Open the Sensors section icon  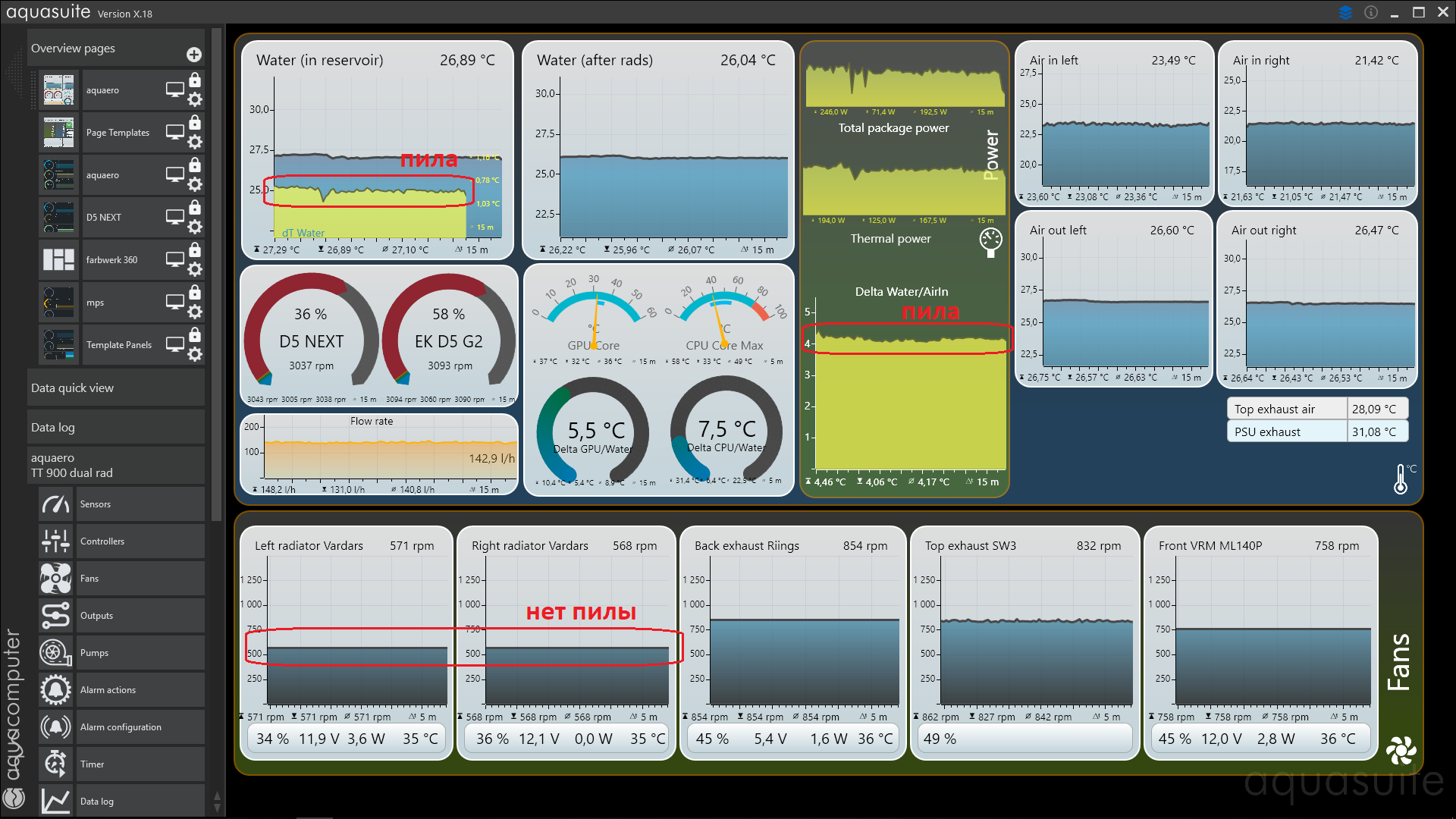pyautogui.click(x=56, y=504)
